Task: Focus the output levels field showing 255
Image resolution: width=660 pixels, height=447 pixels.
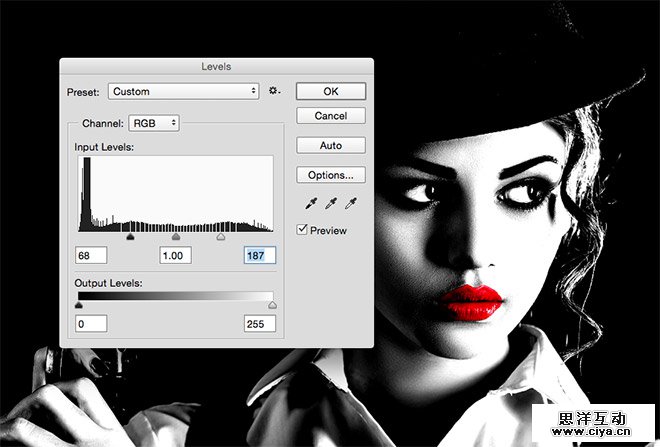Action: 260,324
